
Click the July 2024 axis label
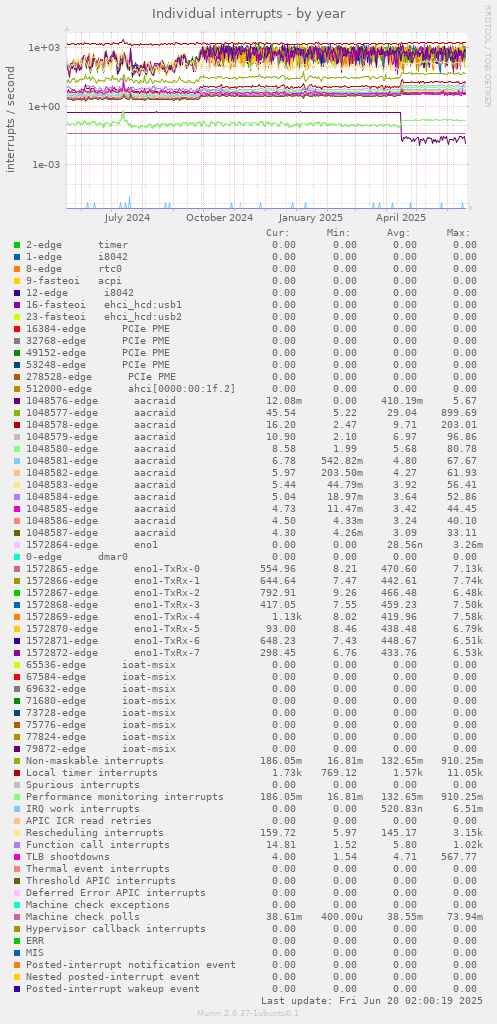tap(127, 217)
